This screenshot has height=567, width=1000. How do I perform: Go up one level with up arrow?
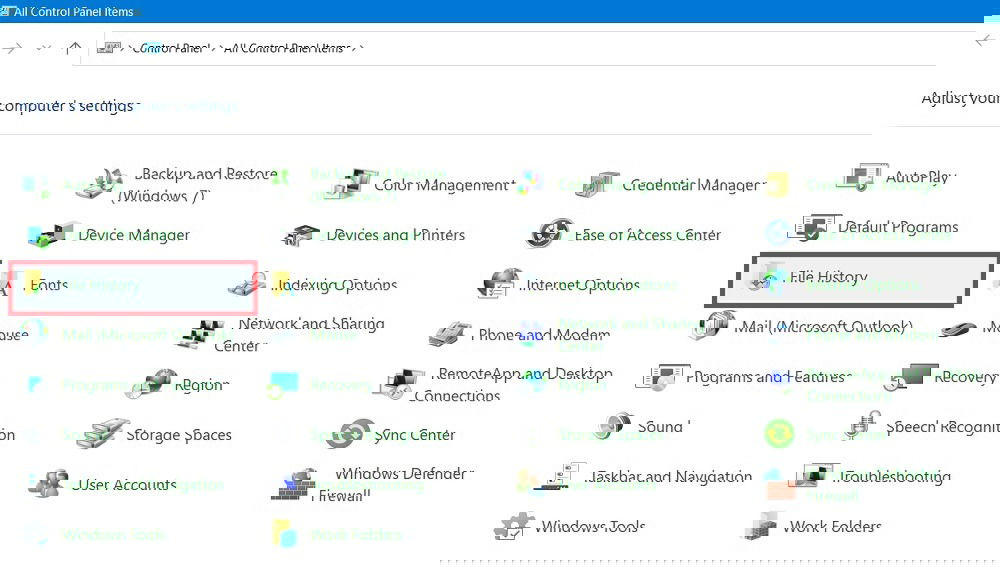[75, 48]
